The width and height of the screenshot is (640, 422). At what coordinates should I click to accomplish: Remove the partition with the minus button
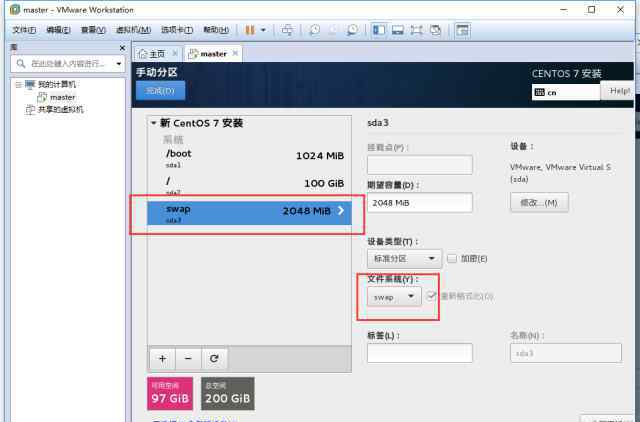(188, 358)
